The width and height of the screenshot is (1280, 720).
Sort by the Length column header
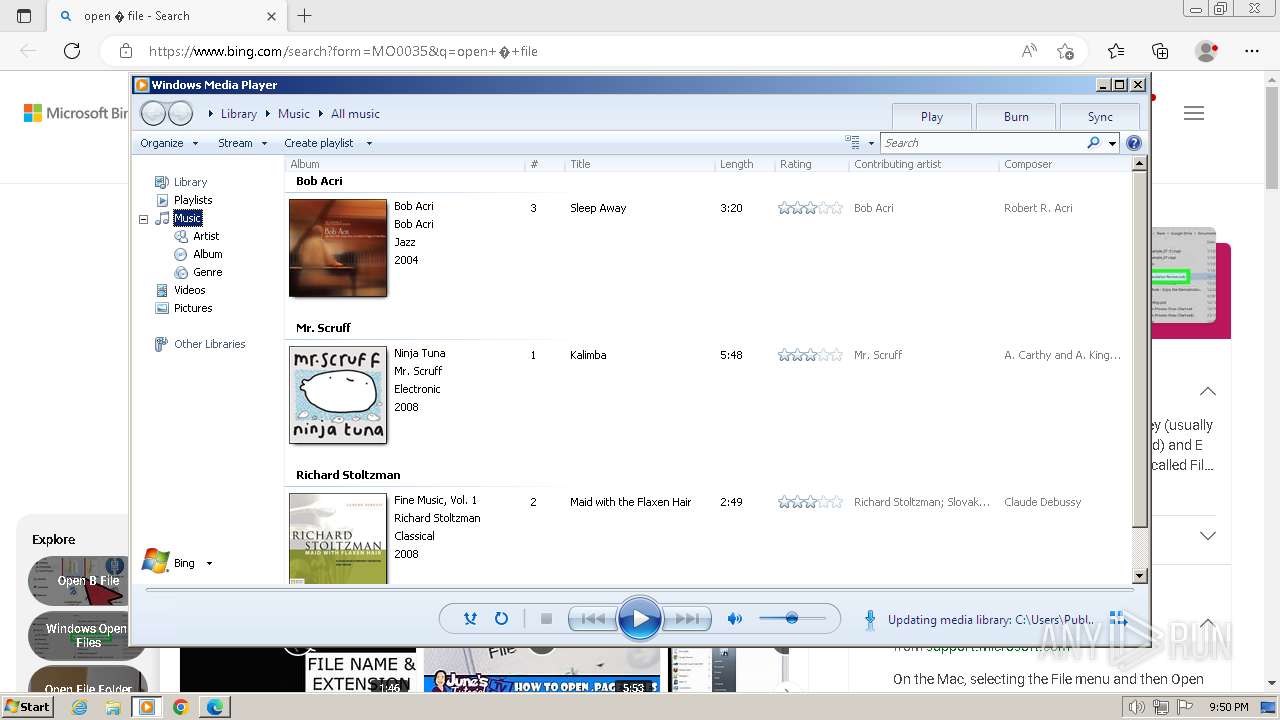tap(745, 164)
